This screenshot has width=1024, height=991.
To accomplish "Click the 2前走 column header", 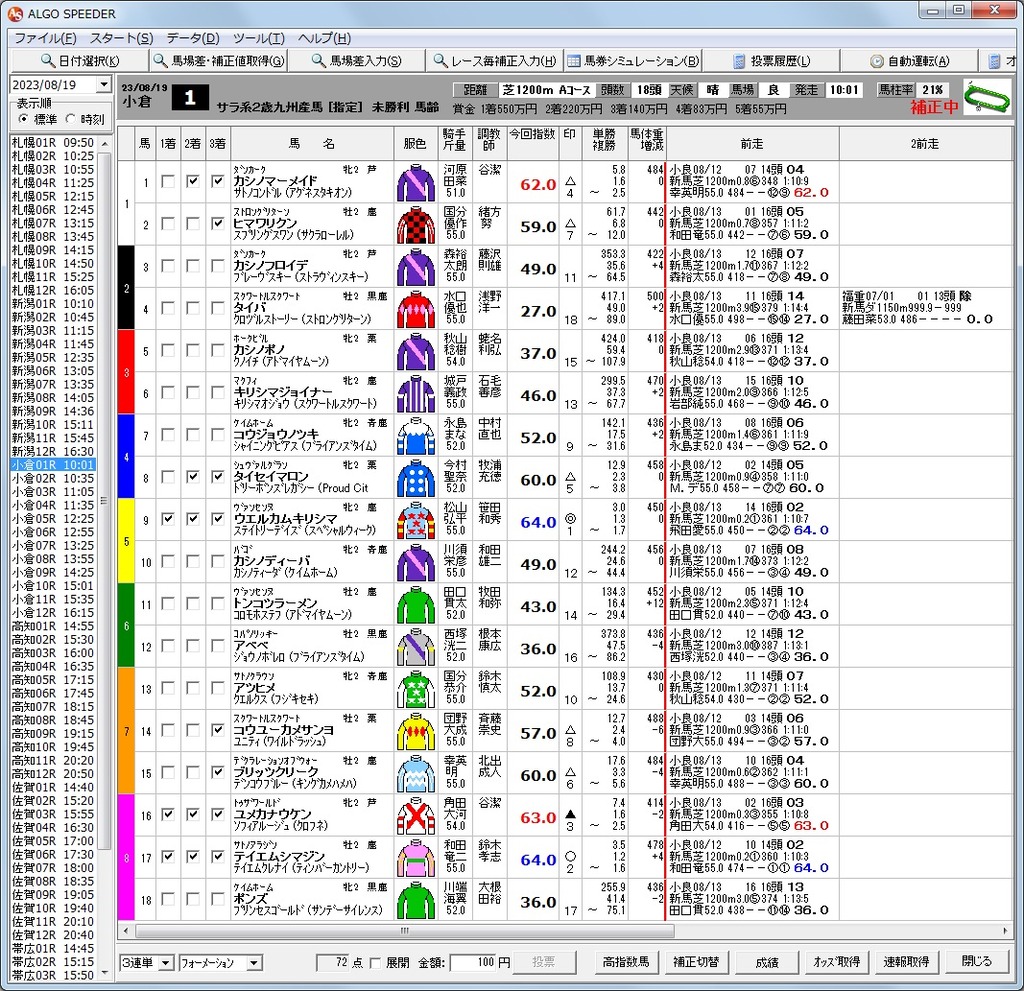I will point(924,143).
